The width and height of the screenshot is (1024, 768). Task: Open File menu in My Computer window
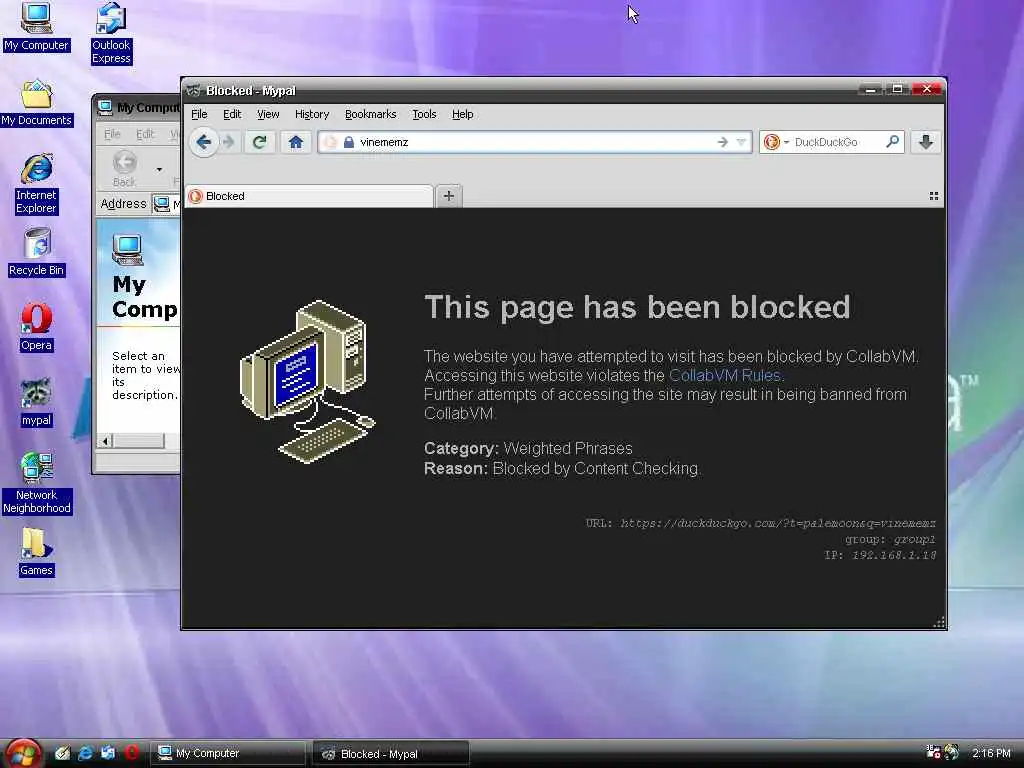tap(112, 134)
